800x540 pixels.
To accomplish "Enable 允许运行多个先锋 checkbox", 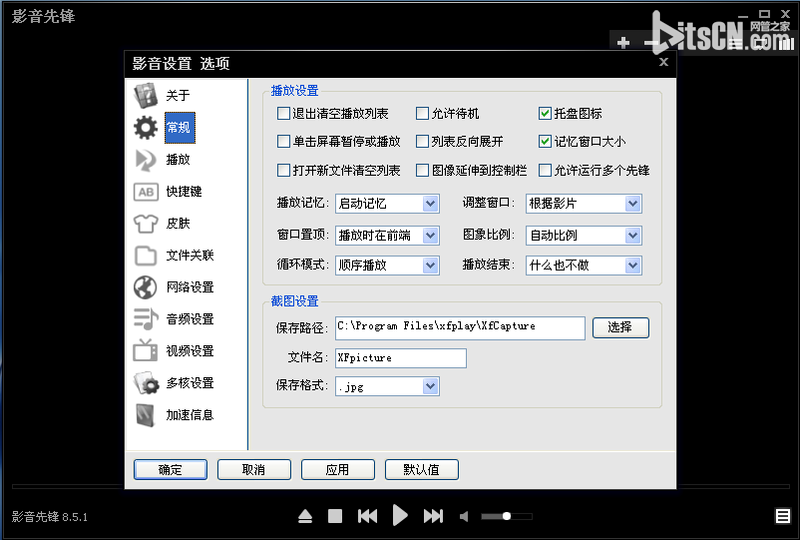I will (545, 170).
